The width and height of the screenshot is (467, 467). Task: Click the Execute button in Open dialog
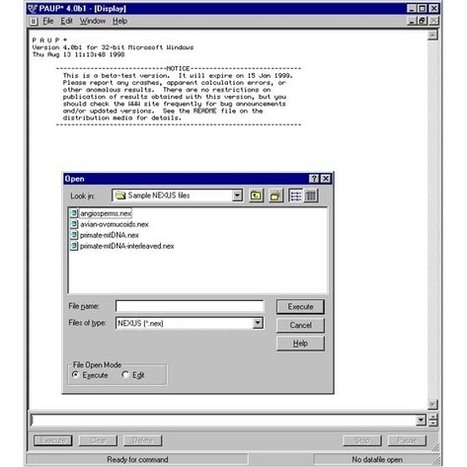[x=300, y=307]
